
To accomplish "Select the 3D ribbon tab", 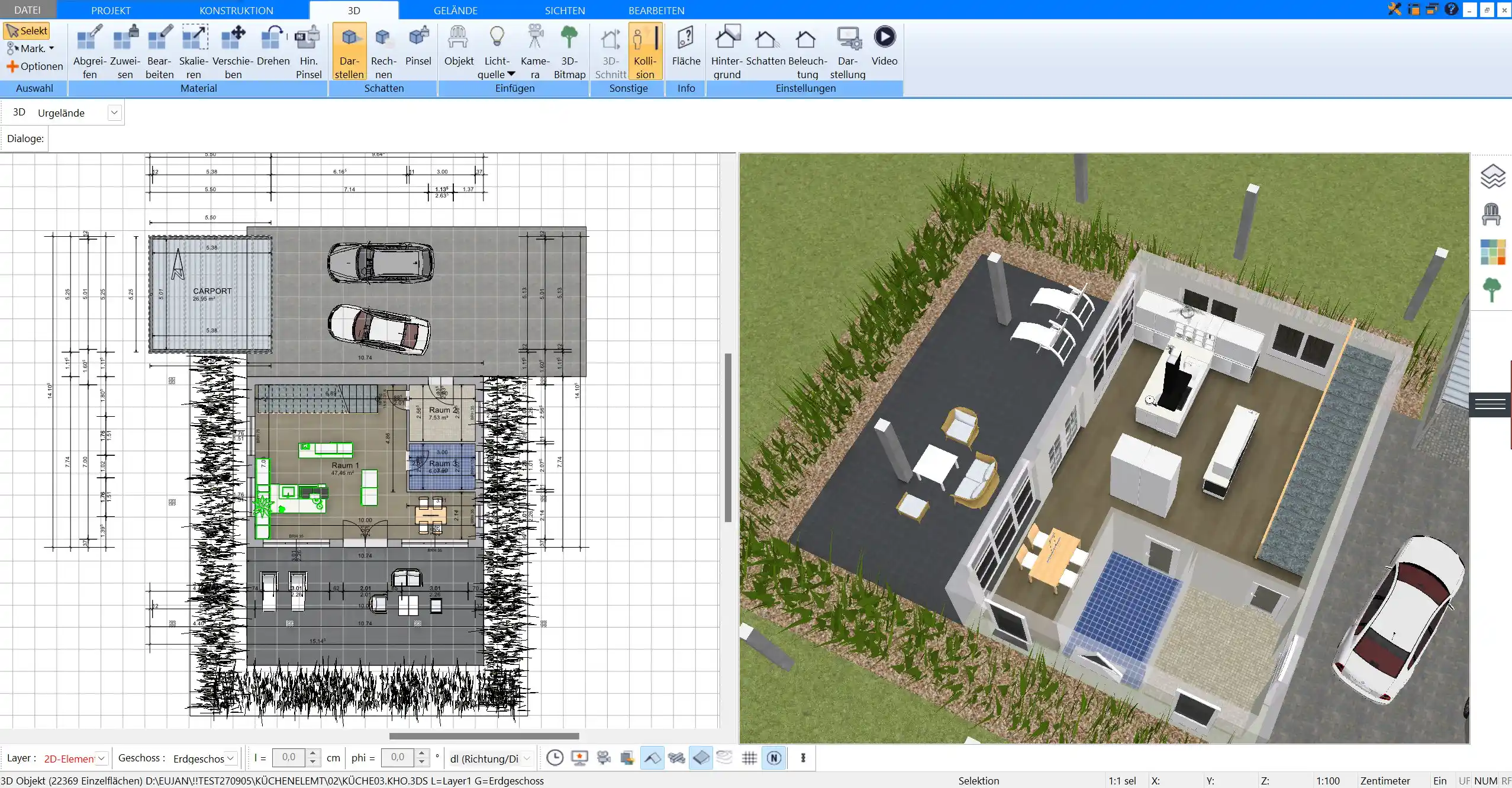I will tap(354, 10).
